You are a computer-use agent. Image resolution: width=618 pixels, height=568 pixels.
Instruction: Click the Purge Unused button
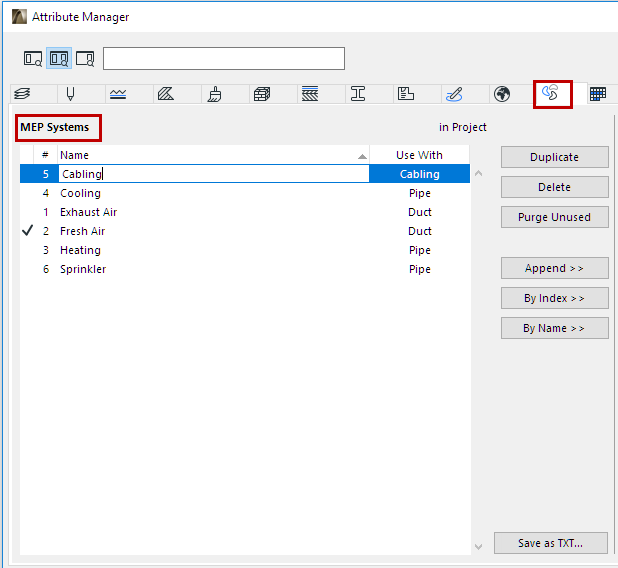[x=555, y=217]
